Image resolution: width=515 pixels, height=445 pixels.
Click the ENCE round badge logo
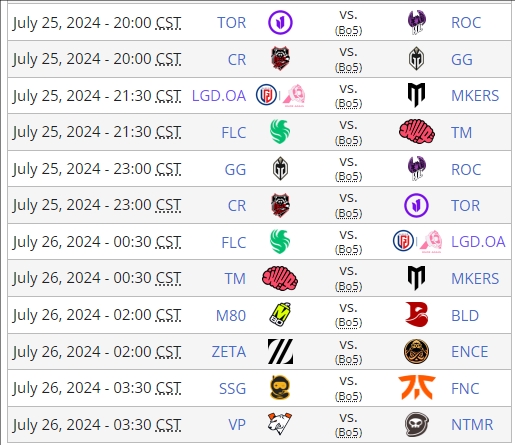(x=416, y=351)
